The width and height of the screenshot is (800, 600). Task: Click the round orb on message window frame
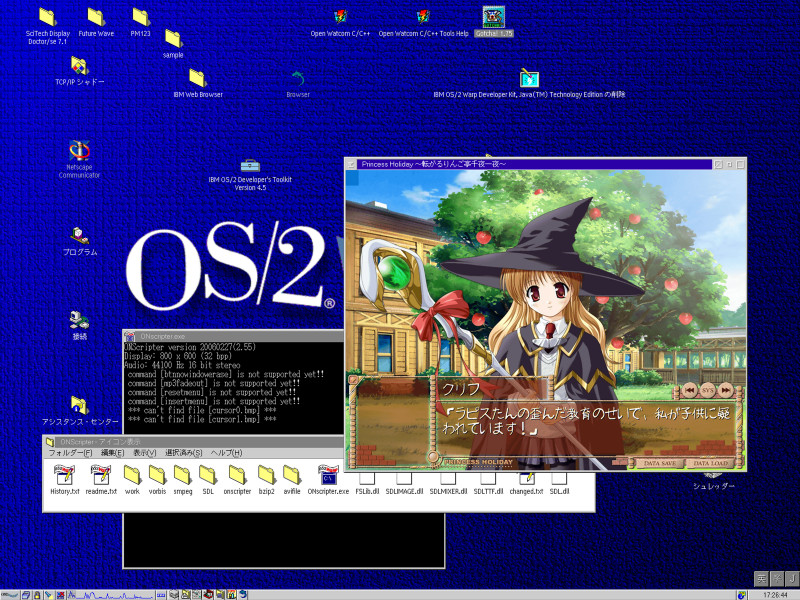pos(433,457)
